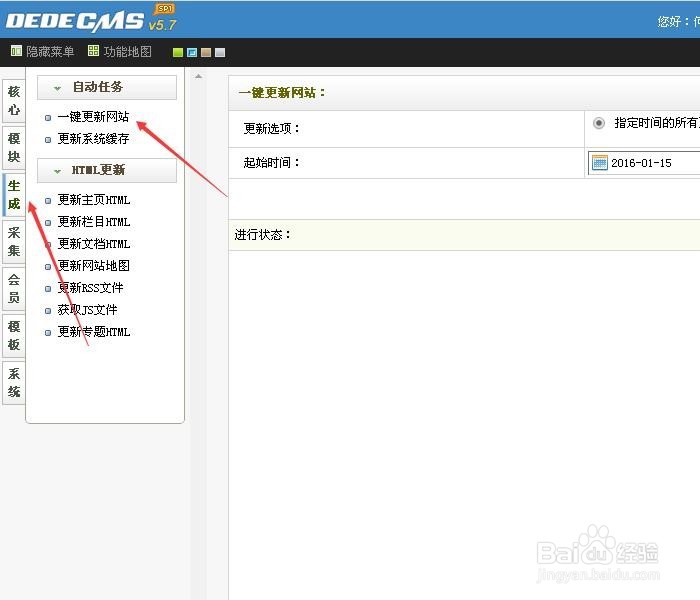Viewport: 700px width, 600px height.
Task: Open 更新网站地图 menu item
Action: coord(94,266)
